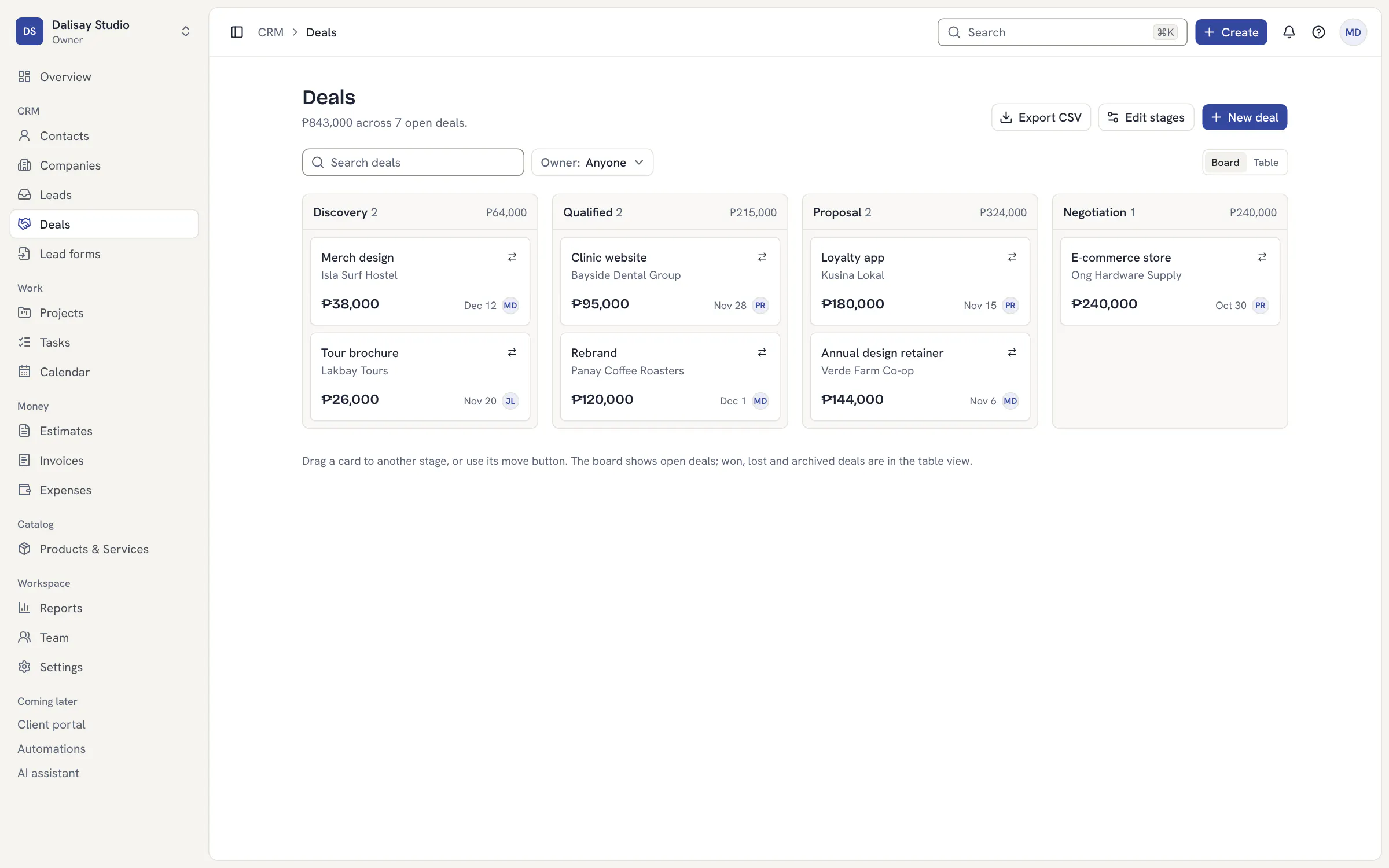
Task: Click the move button on Merch design card
Action: (512, 257)
